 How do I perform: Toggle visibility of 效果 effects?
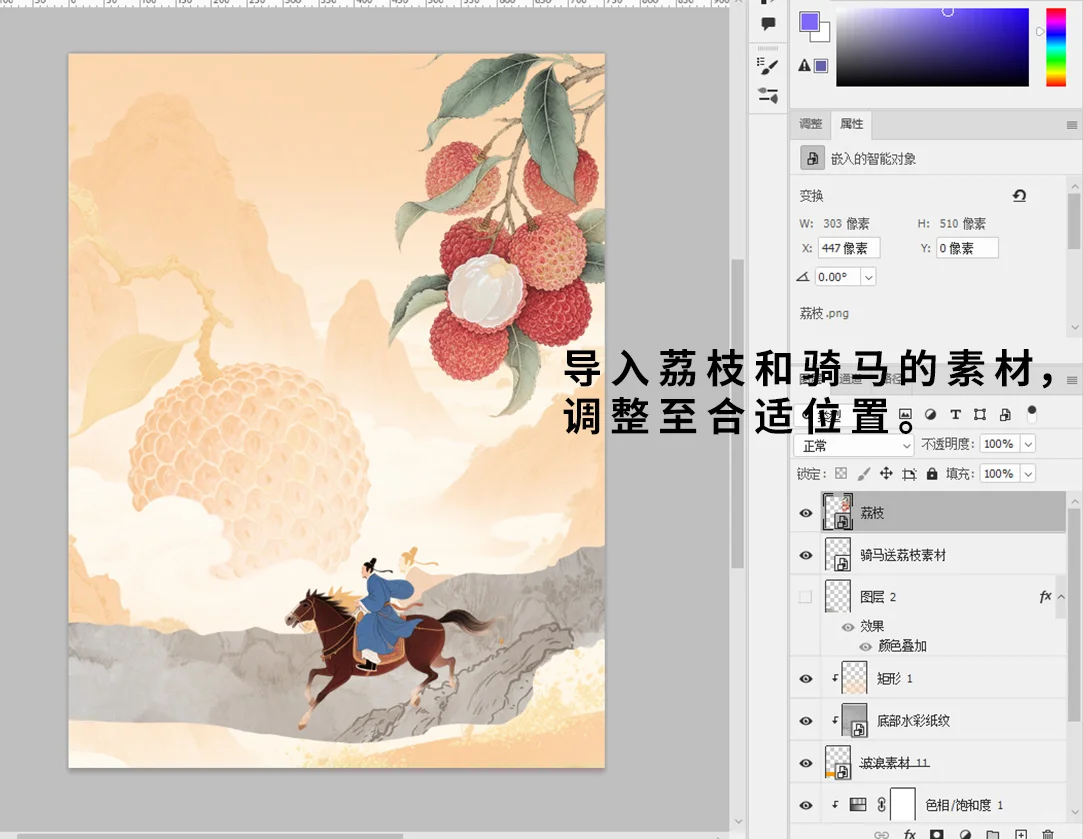847,627
